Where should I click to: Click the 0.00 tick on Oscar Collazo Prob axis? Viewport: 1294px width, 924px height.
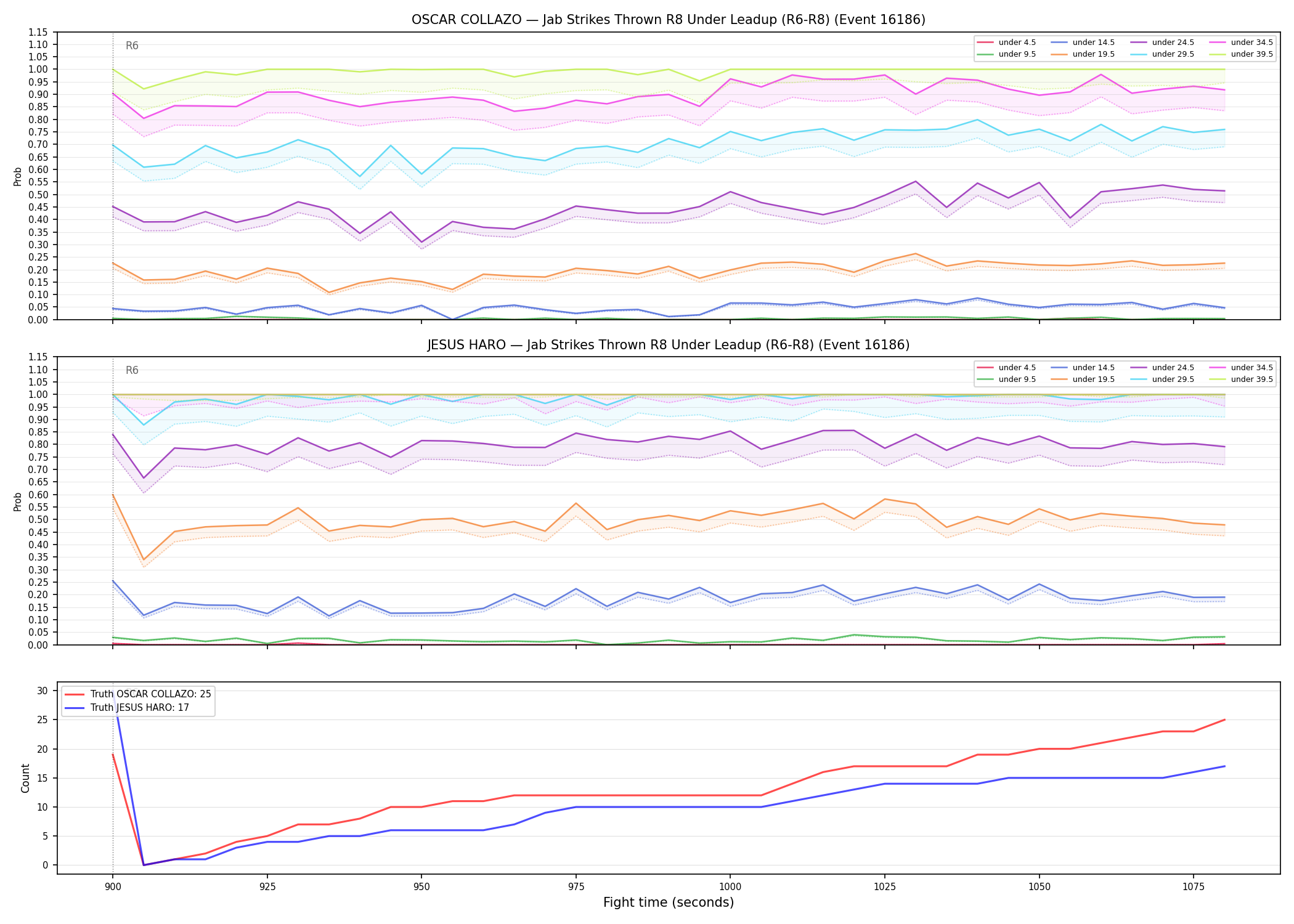[39, 320]
